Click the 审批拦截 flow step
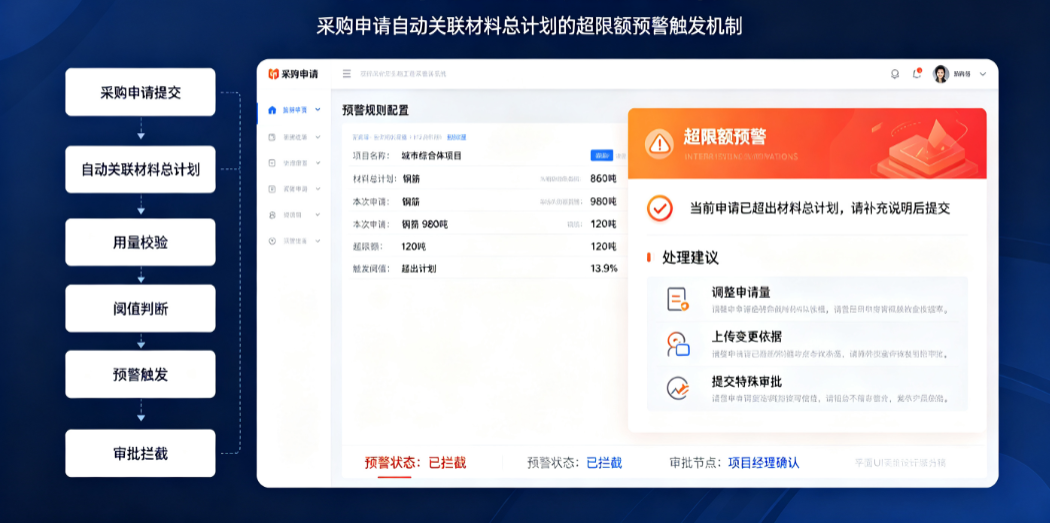The height and width of the screenshot is (523, 1050). pyautogui.click(x=141, y=453)
